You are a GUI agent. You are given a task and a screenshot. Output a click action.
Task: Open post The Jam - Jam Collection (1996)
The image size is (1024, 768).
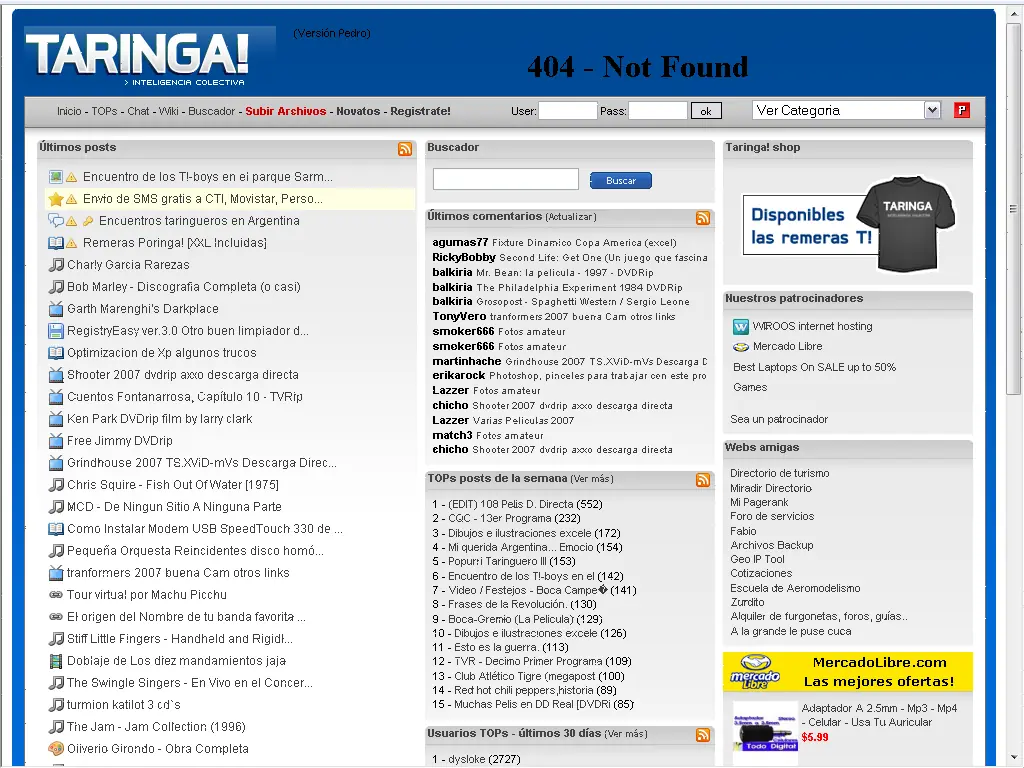[157, 727]
